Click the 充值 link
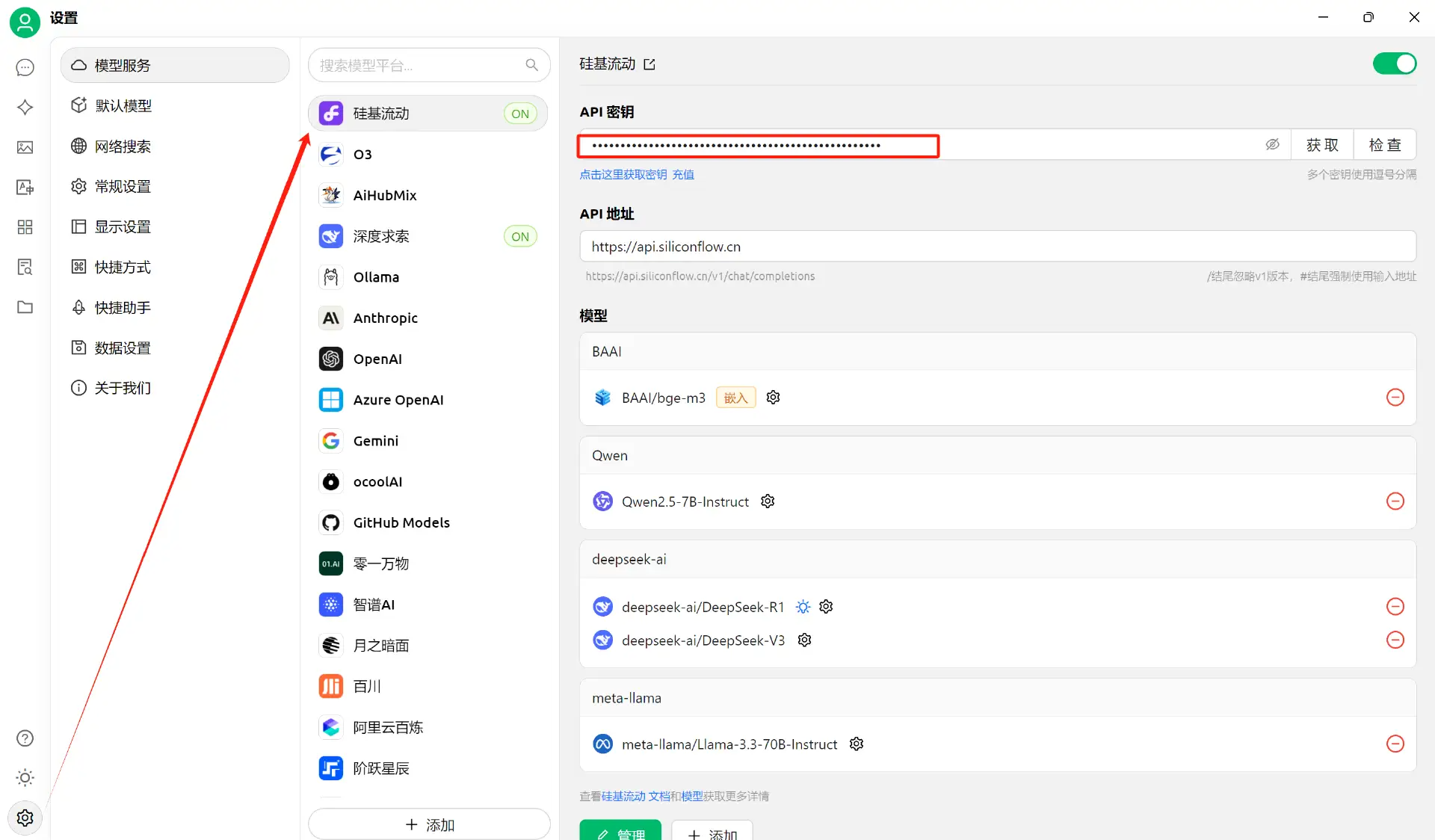This screenshot has height=840, width=1435. [683, 175]
